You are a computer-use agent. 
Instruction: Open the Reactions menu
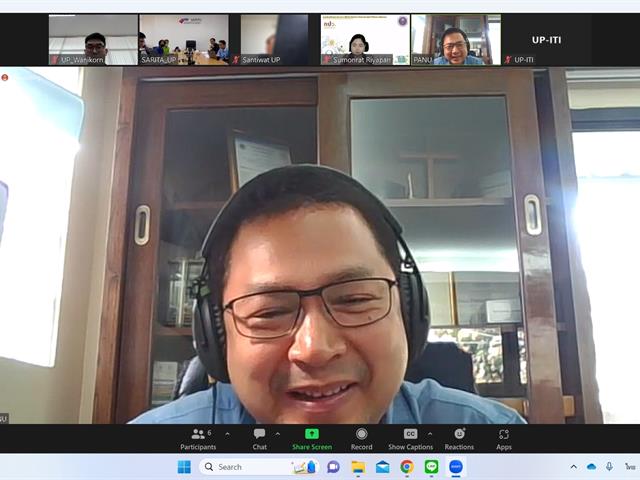point(459,439)
